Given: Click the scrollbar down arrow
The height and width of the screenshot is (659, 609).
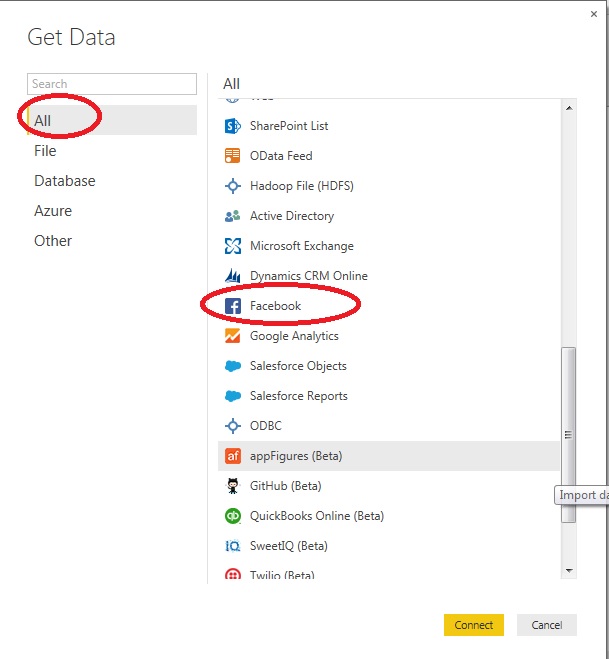Looking at the screenshot, I should [x=569, y=570].
